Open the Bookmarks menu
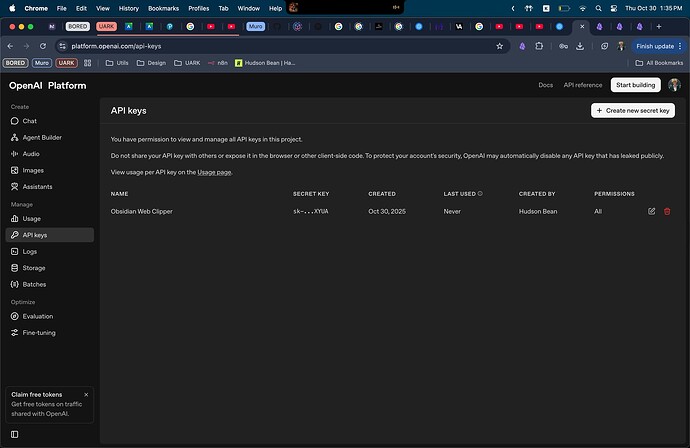690x448 pixels. click(163, 8)
